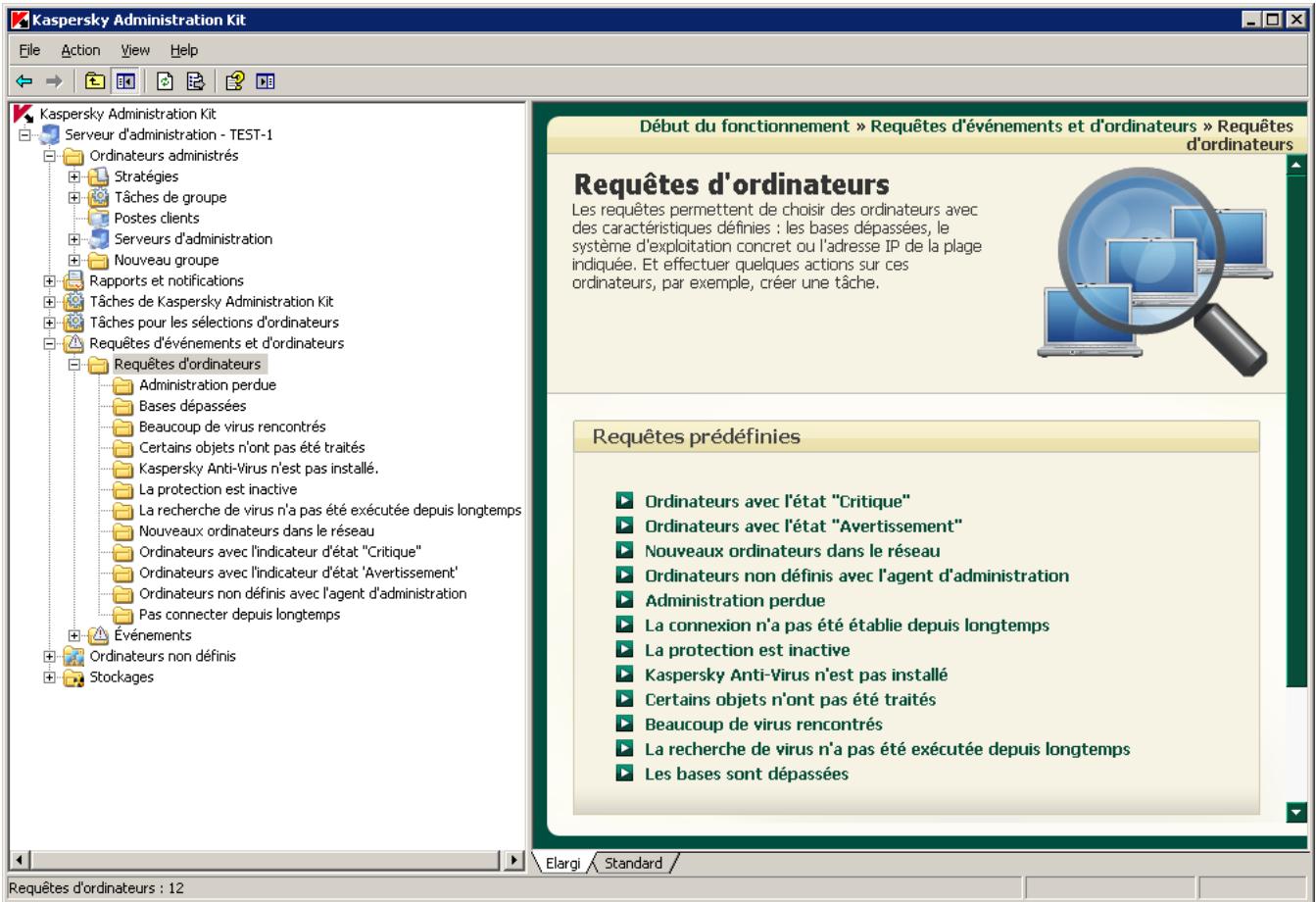The height and width of the screenshot is (902, 1316).
Task: Collapse the Requêtes d'événements et d'ordinateurs node
Action: (x=51, y=343)
